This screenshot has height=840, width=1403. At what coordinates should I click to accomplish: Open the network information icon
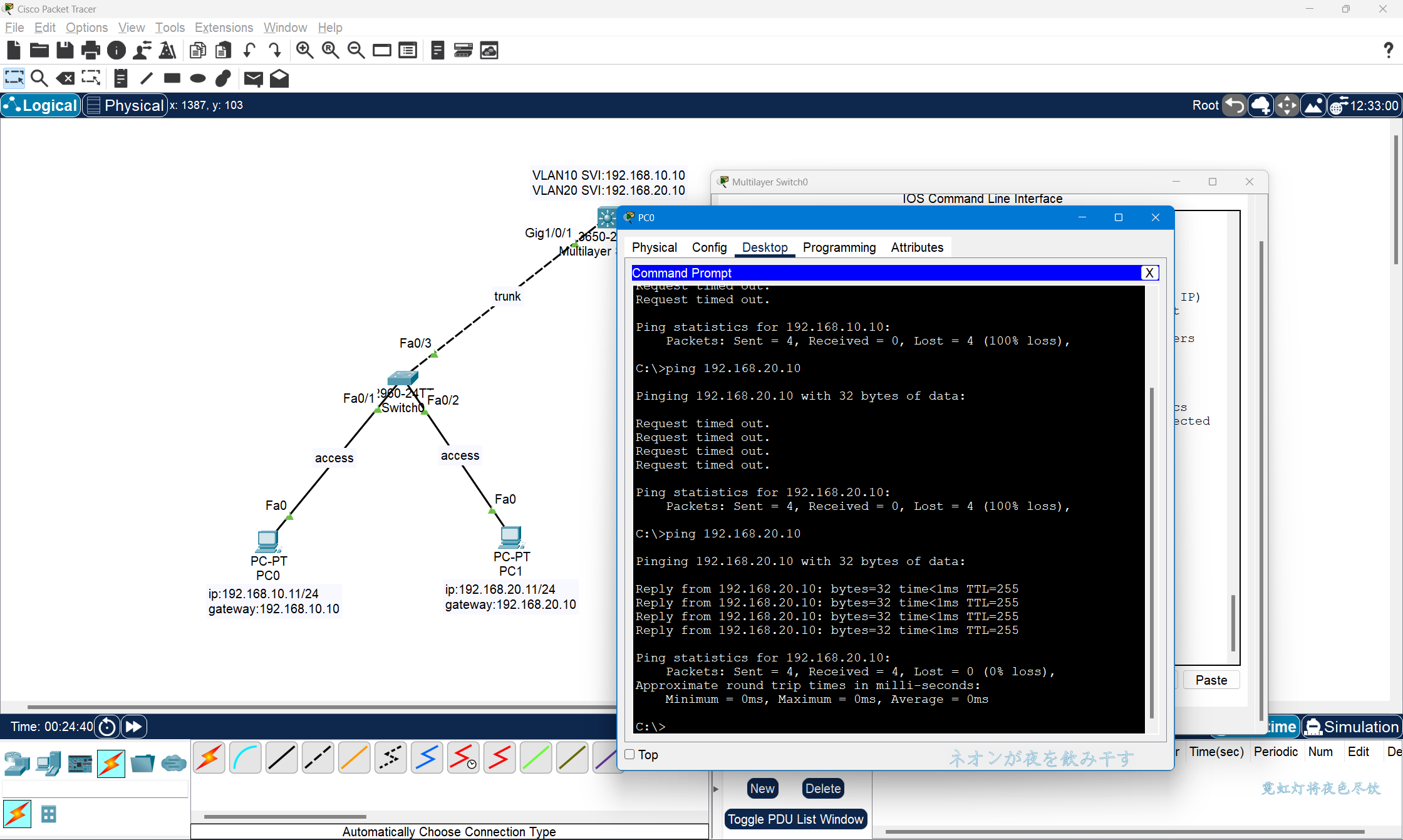116,50
